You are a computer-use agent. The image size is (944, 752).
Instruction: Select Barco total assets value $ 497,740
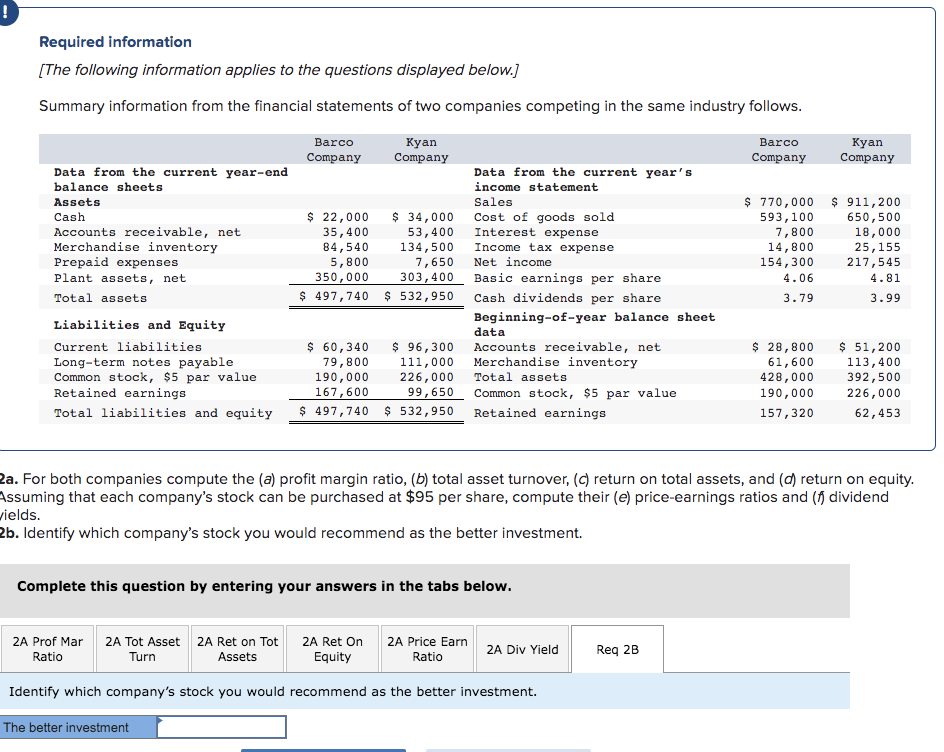[x=334, y=296]
